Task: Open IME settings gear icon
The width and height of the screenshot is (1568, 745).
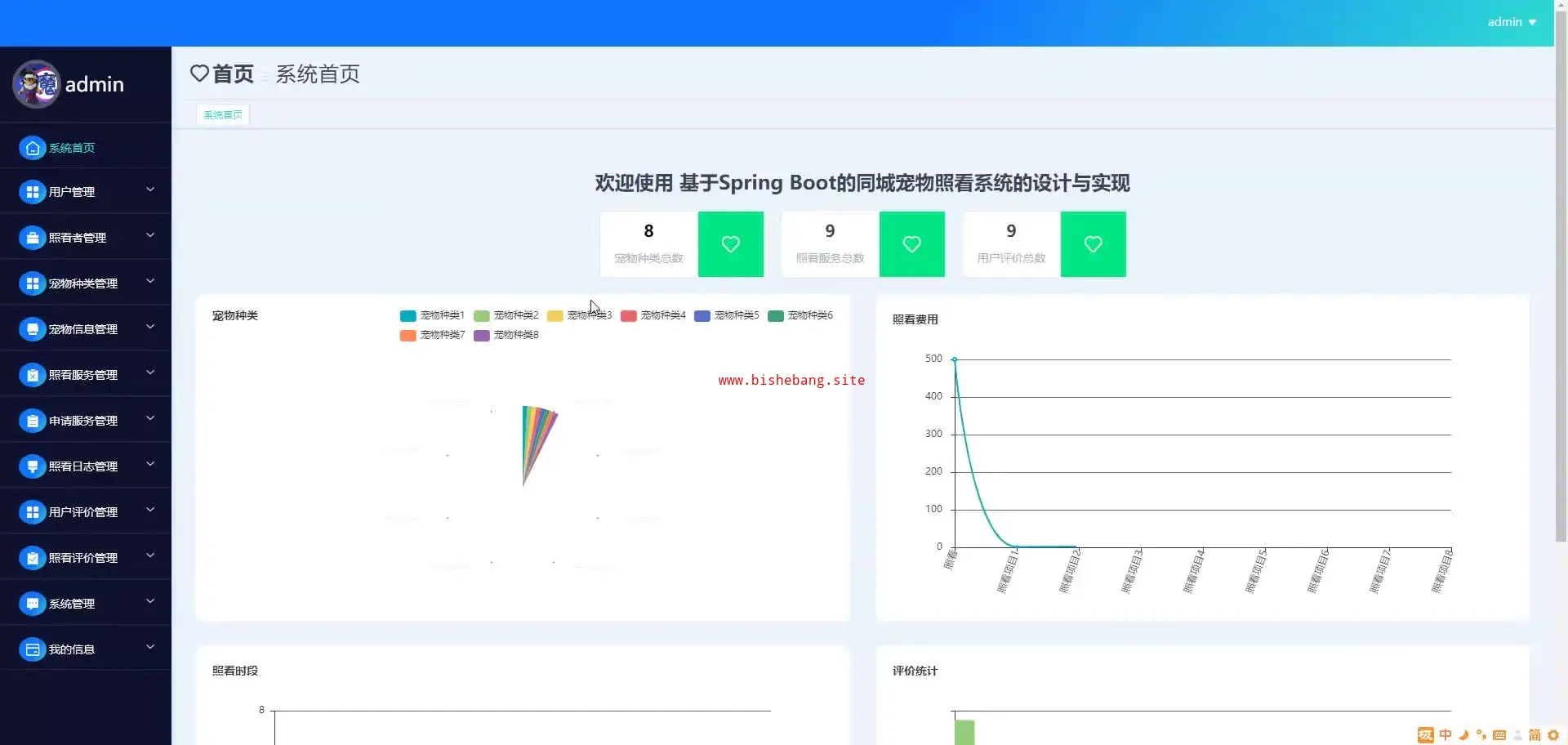Action: (1553, 735)
